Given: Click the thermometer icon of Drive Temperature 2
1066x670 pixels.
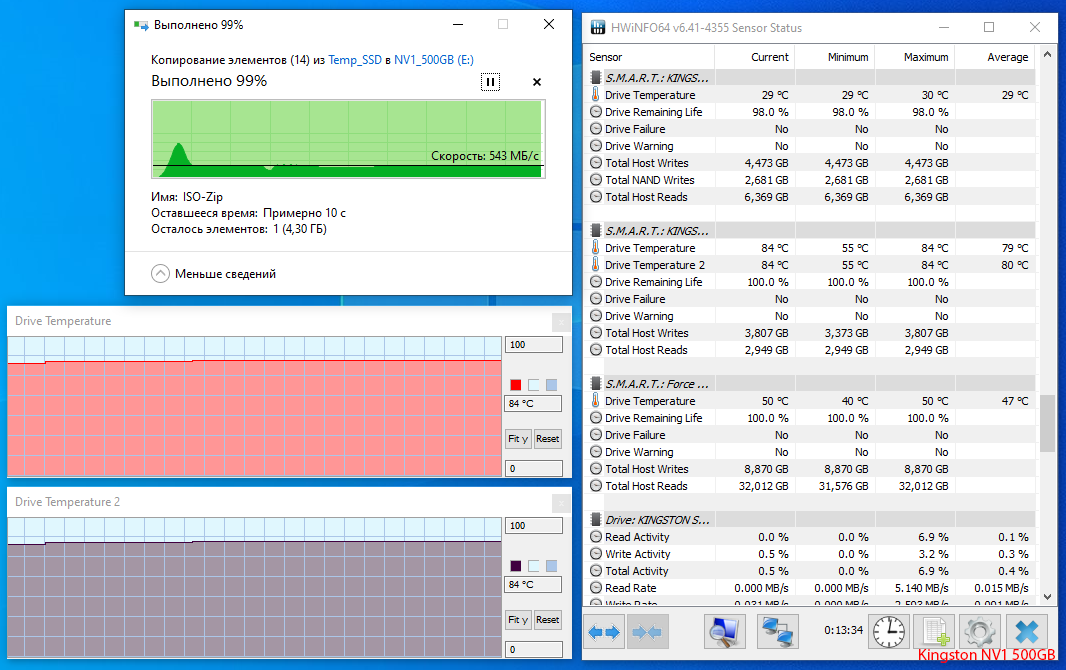Looking at the screenshot, I should (596, 264).
